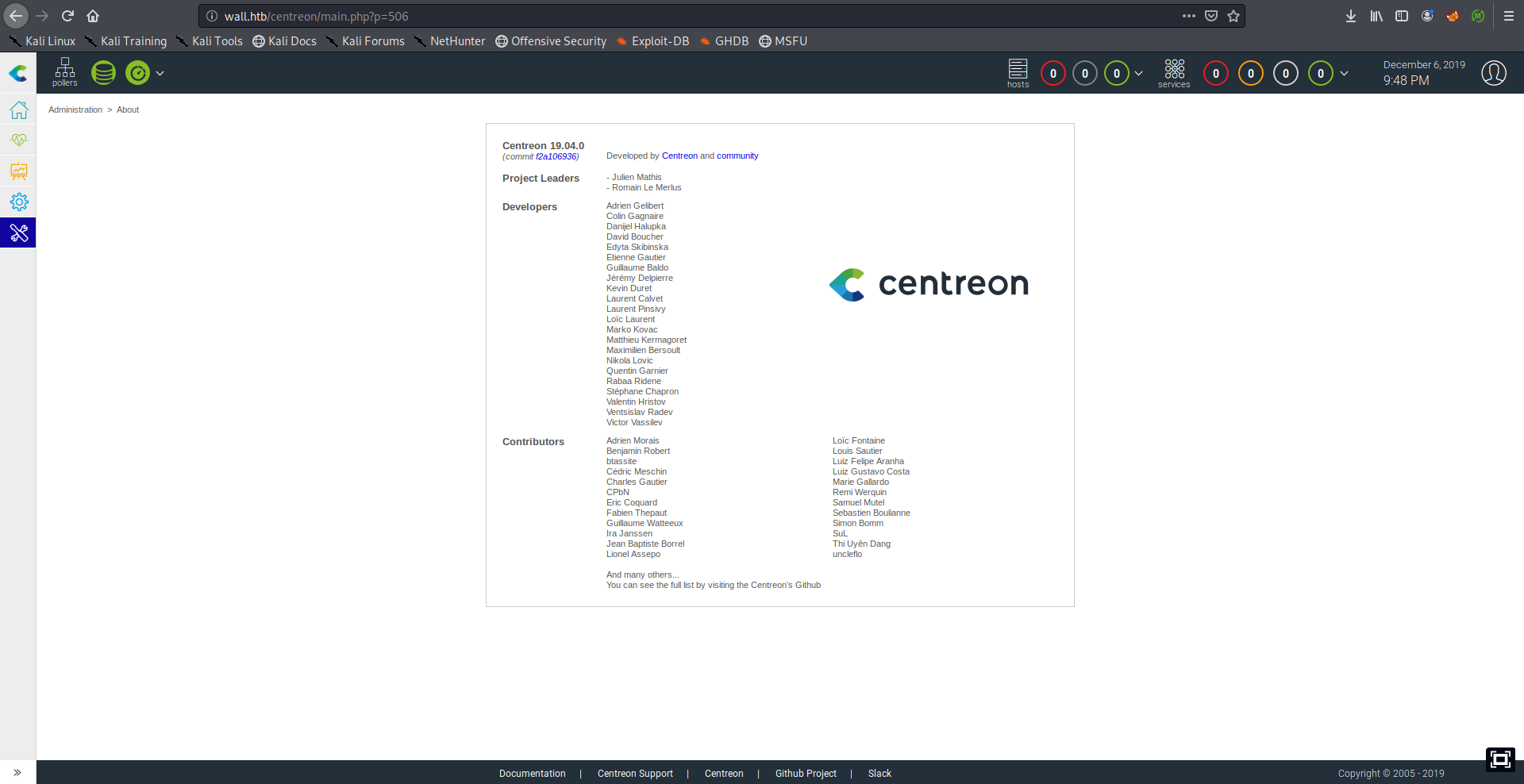This screenshot has height=784, width=1524.
Task: Expand the pollers dropdown chevron
Action: click(160, 73)
